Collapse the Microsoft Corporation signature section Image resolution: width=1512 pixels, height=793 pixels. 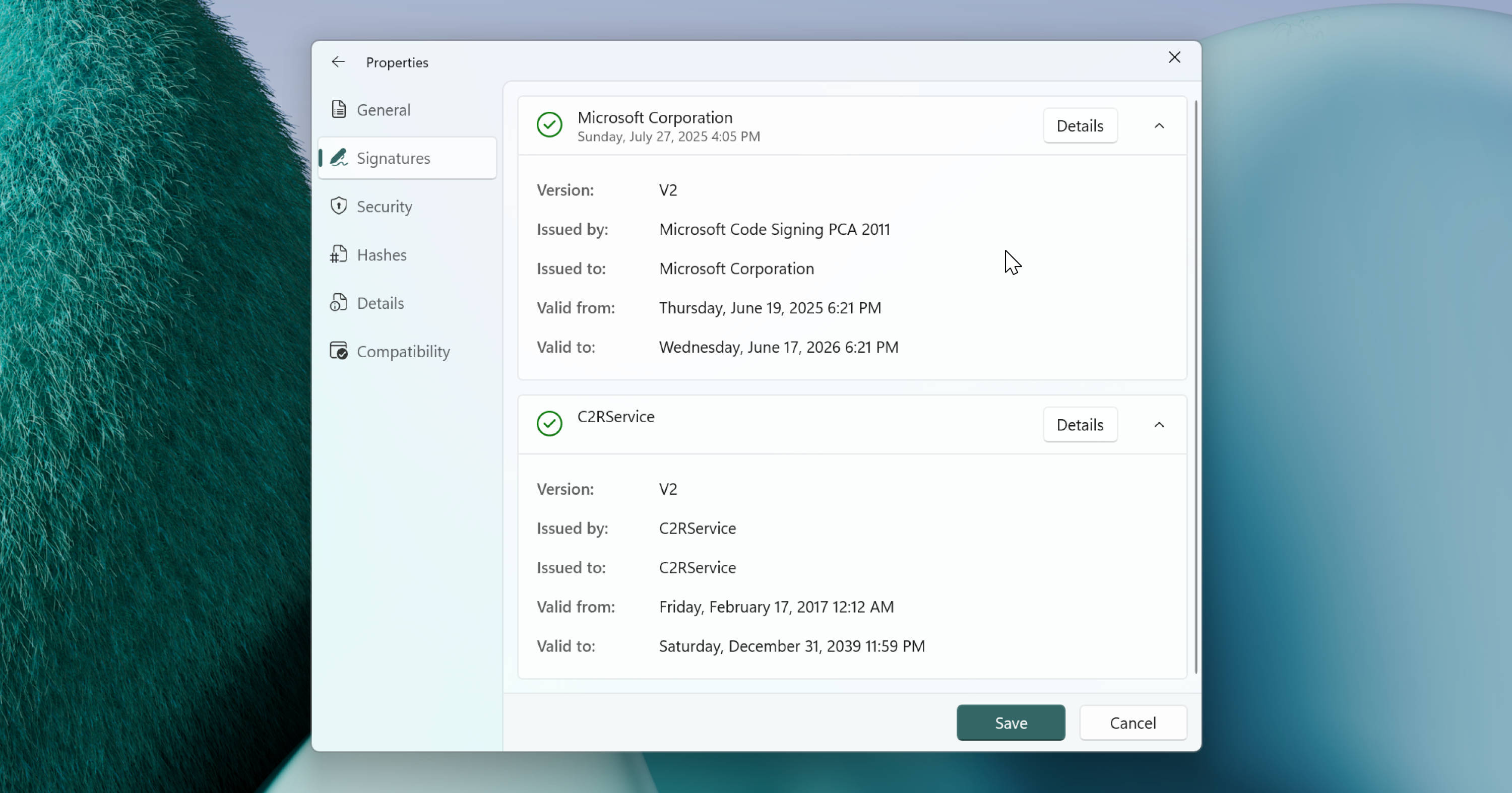pos(1159,126)
